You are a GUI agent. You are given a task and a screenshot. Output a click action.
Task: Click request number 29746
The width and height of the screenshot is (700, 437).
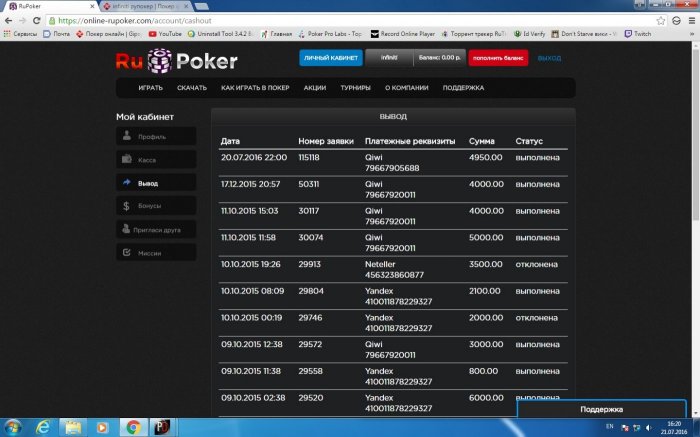[x=310, y=318]
